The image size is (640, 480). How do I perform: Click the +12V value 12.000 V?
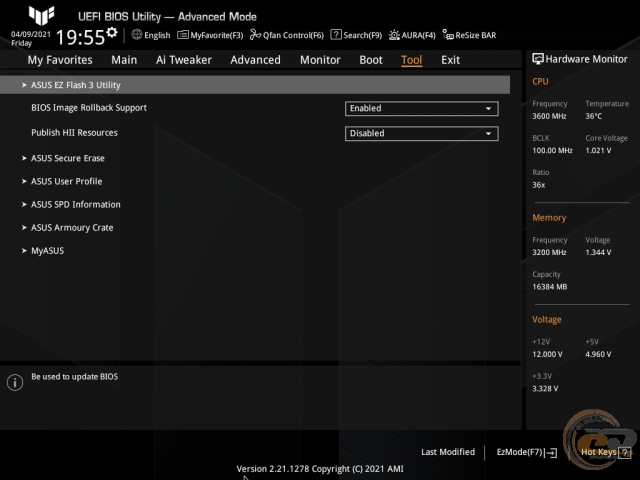[x=547, y=354]
